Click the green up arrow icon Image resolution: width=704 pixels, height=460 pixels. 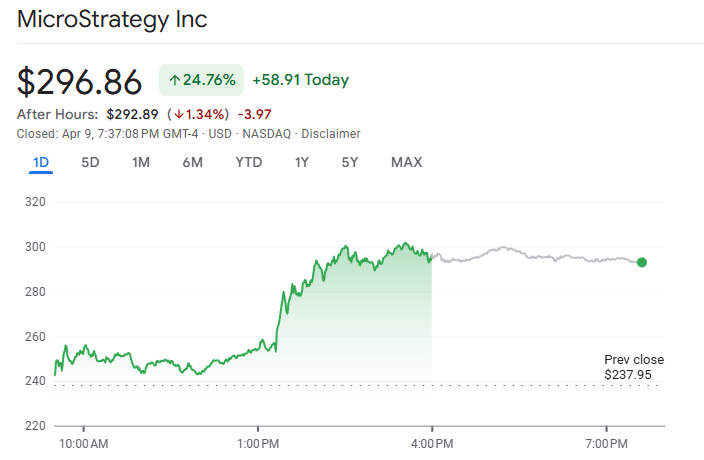click(x=175, y=80)
